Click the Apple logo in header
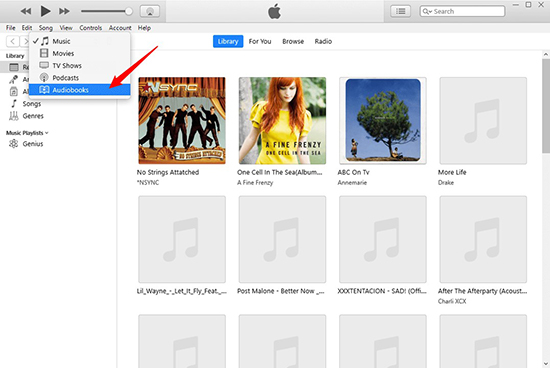550x368 pixels. click(x=274, y=11)
